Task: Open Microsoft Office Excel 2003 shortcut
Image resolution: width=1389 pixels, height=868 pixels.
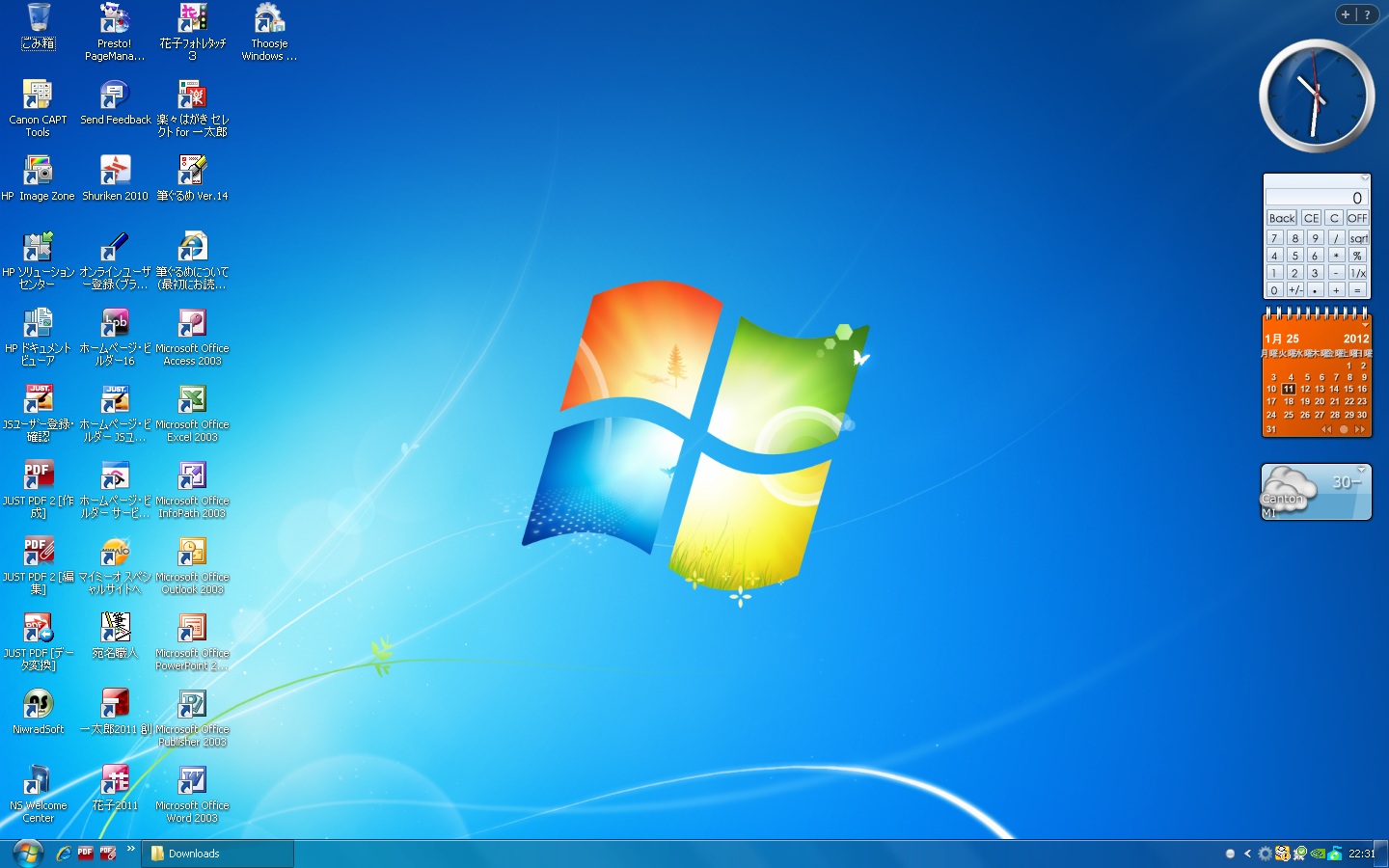Action: point(192,412)
